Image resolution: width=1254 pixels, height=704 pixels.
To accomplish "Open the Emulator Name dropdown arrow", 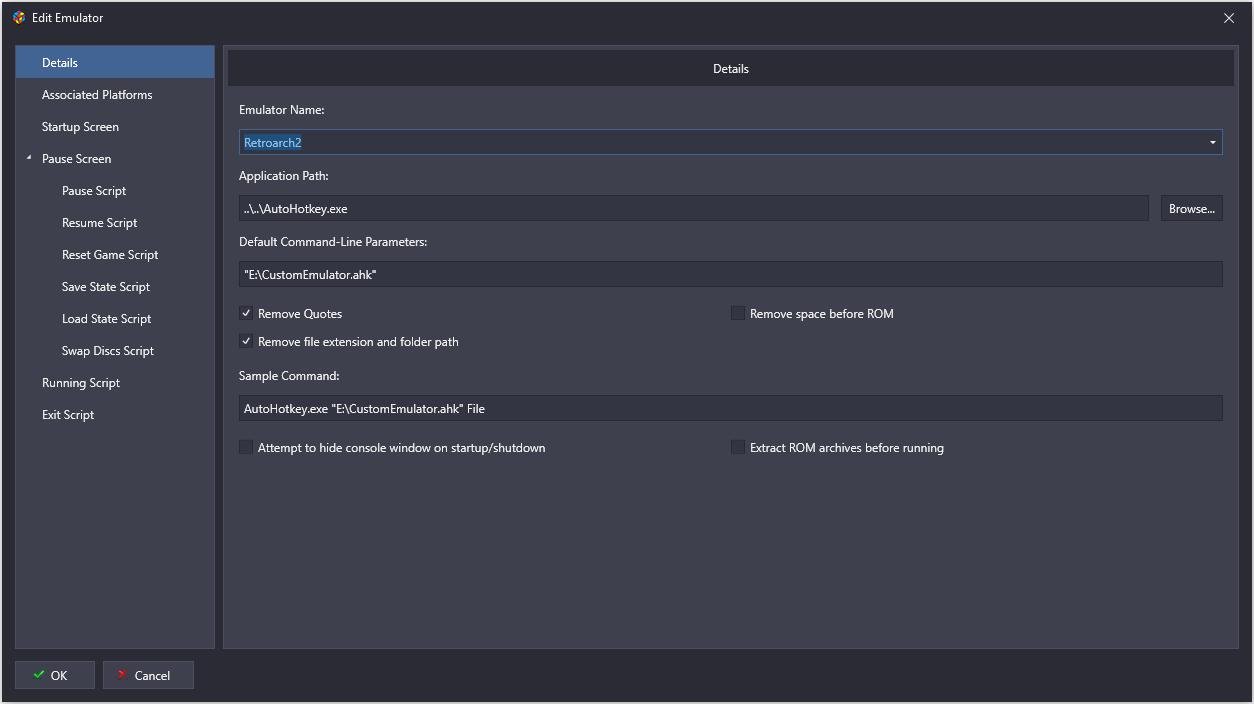I will [1212, 142].
